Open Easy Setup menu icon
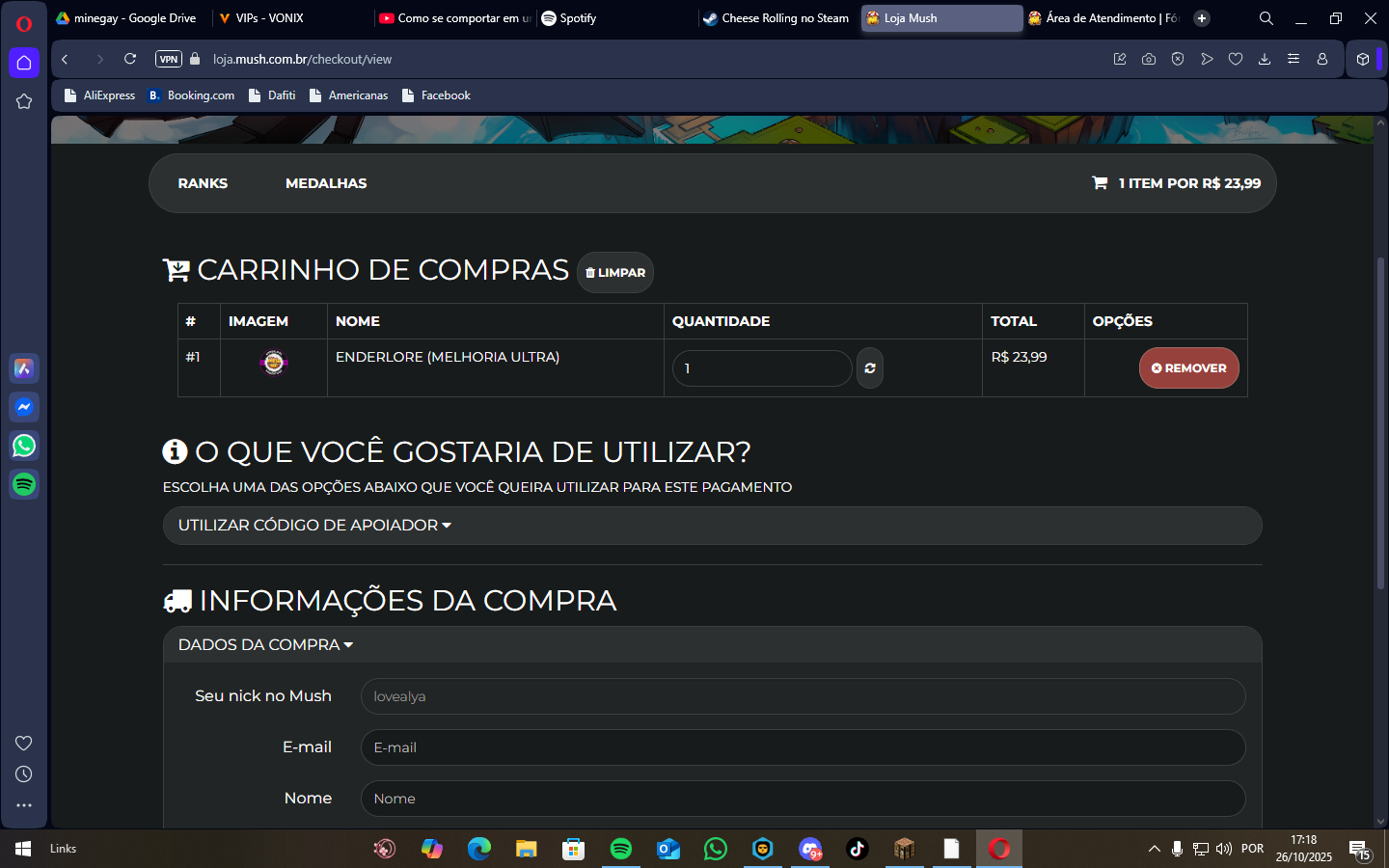Viewport: 1389px width, 868px height. pyautogui.click(x=1294, y=59)
